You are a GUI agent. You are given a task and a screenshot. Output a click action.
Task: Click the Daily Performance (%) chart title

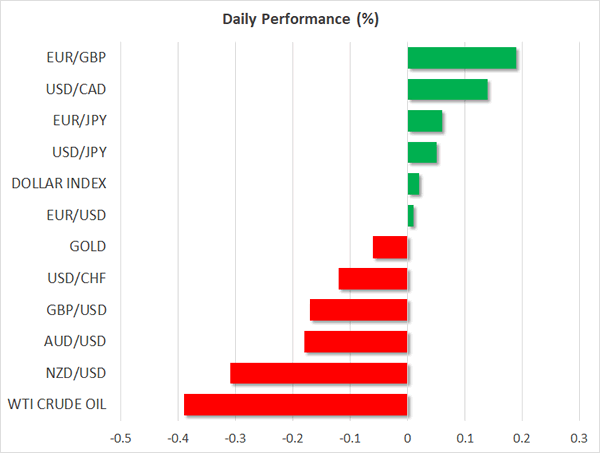[300, 20]
